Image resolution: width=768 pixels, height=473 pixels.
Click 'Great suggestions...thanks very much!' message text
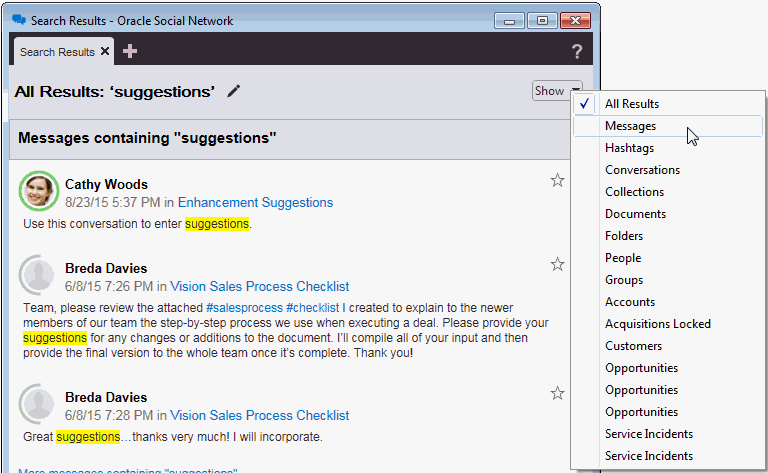pos(172,437)
